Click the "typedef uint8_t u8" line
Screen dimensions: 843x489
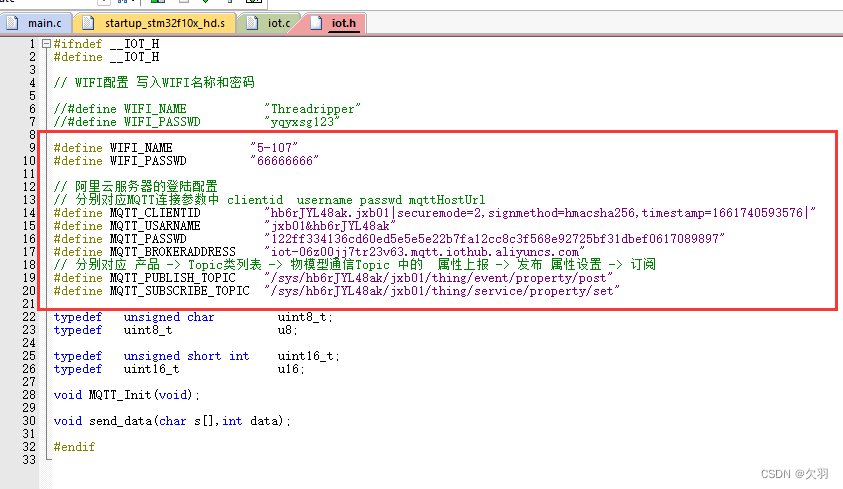(176, 330)
